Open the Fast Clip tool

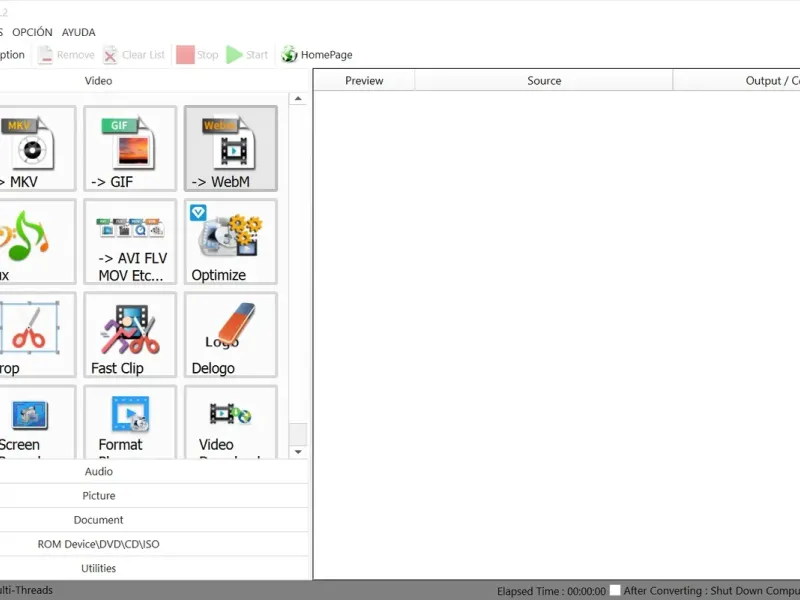coord(130,335)
